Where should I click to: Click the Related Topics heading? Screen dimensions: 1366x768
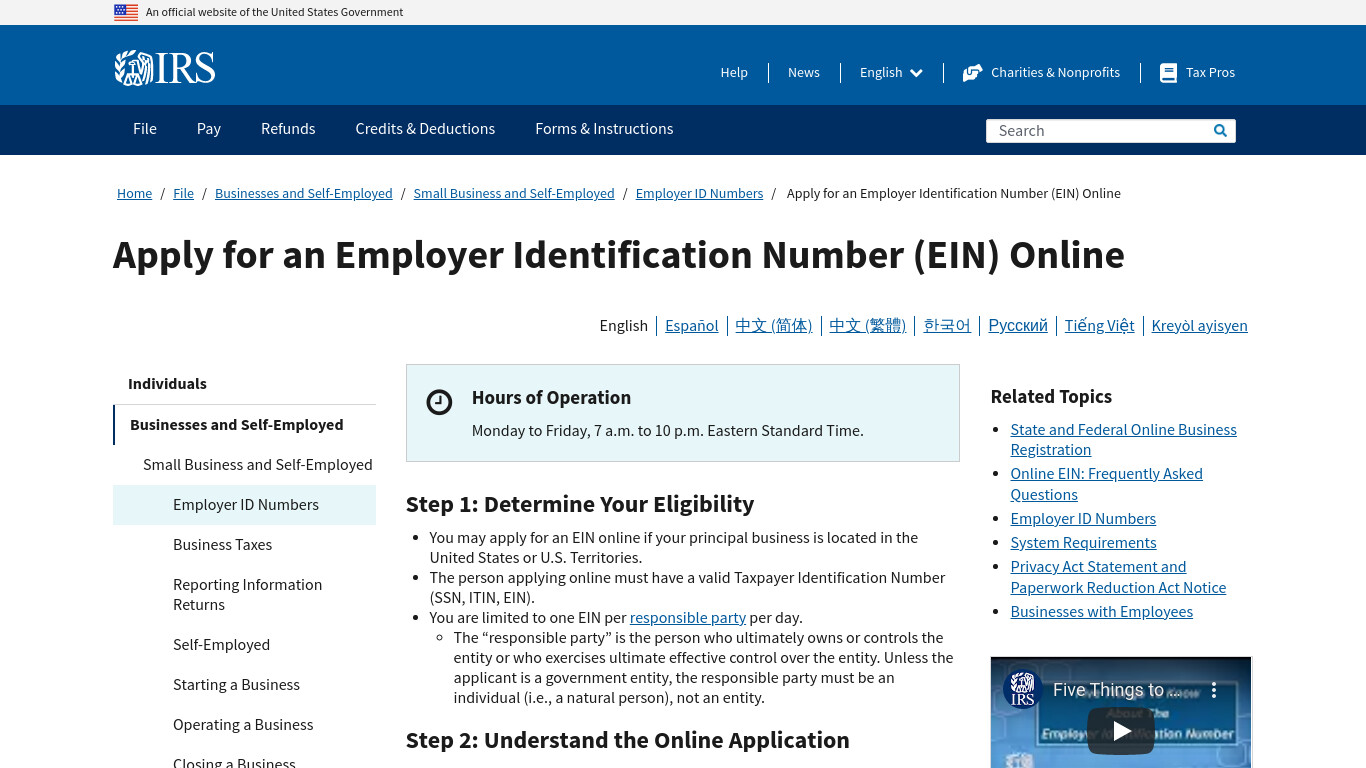point(1051,397)
